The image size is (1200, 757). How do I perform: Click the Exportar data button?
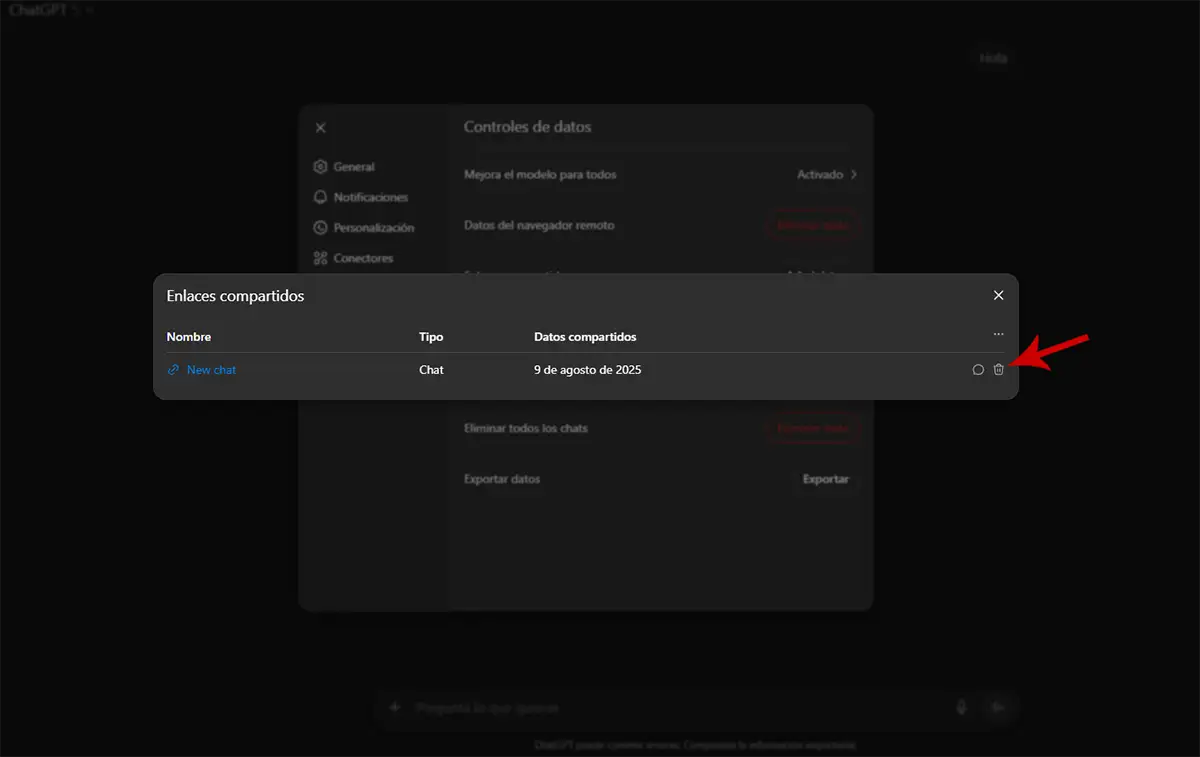(826, 479)
